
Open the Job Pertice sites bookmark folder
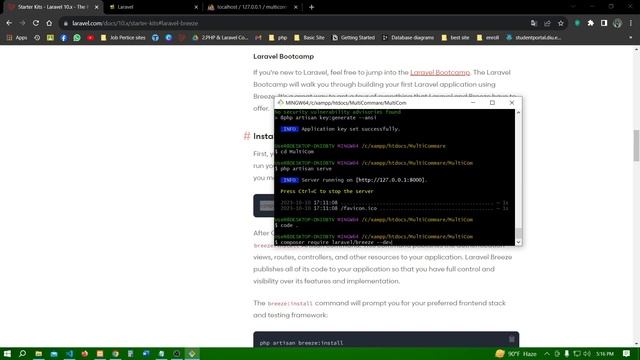(123, 38)
